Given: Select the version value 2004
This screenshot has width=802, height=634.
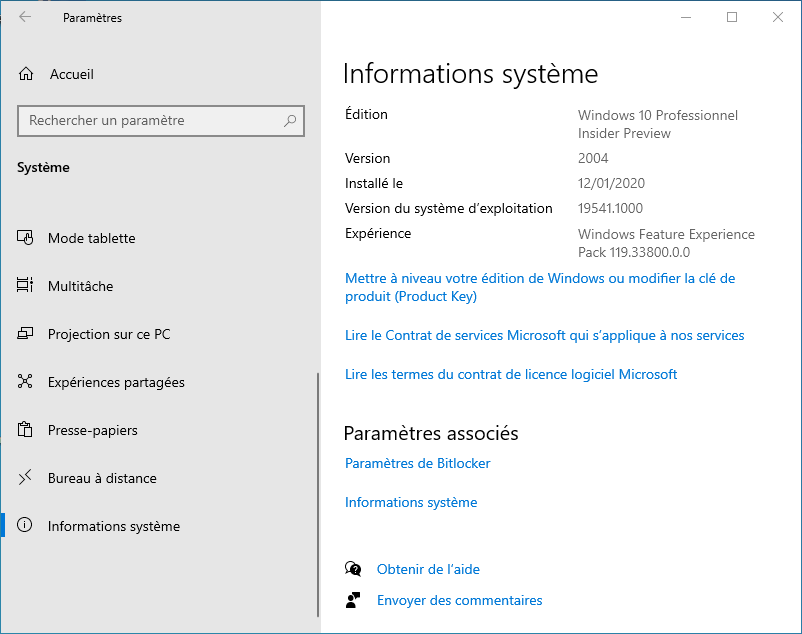Looking at the screenshot, I should coord(593,158).
